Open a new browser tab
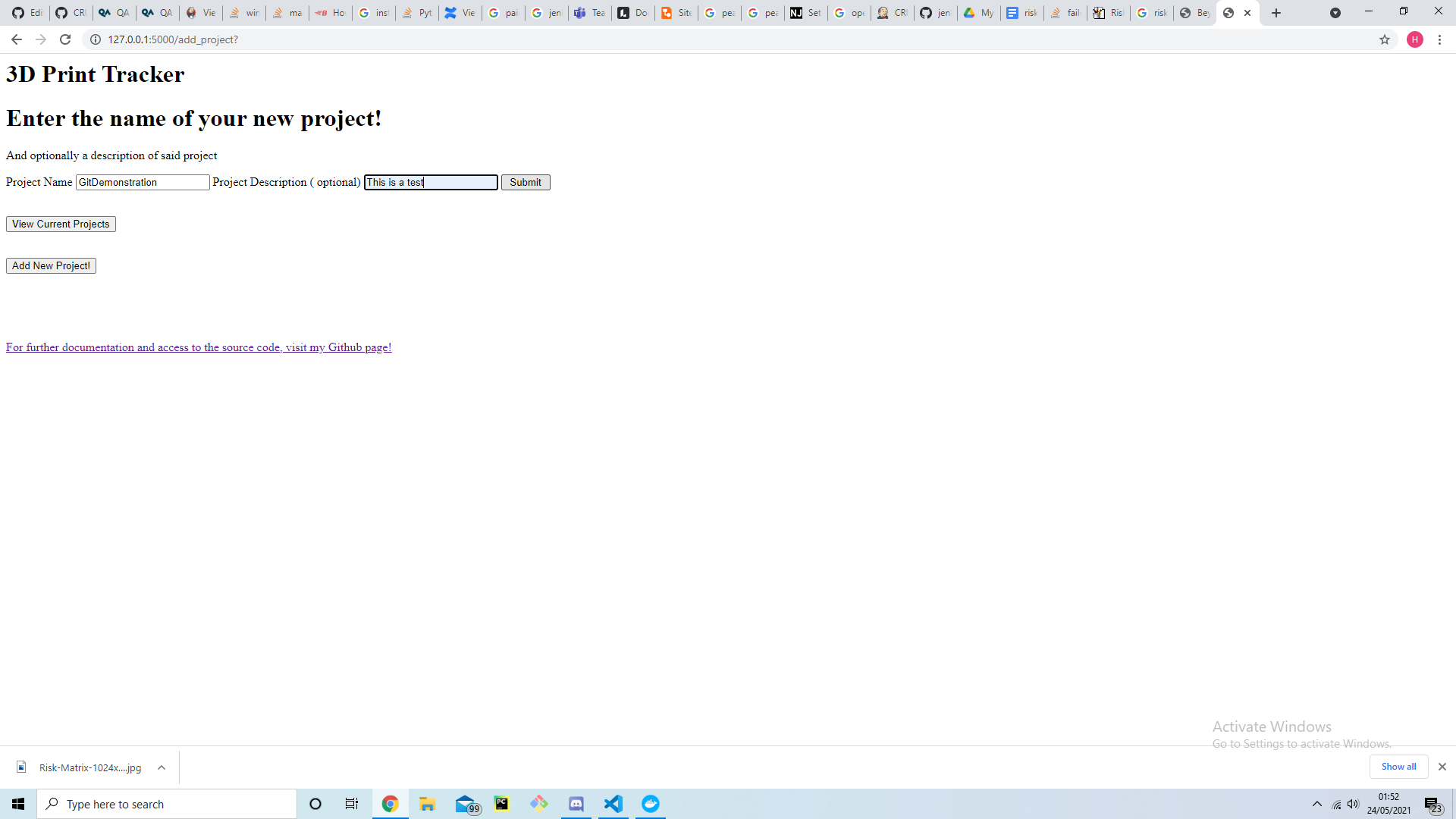Screen dimensions: 1456x819 click(x=1276, y=12)
